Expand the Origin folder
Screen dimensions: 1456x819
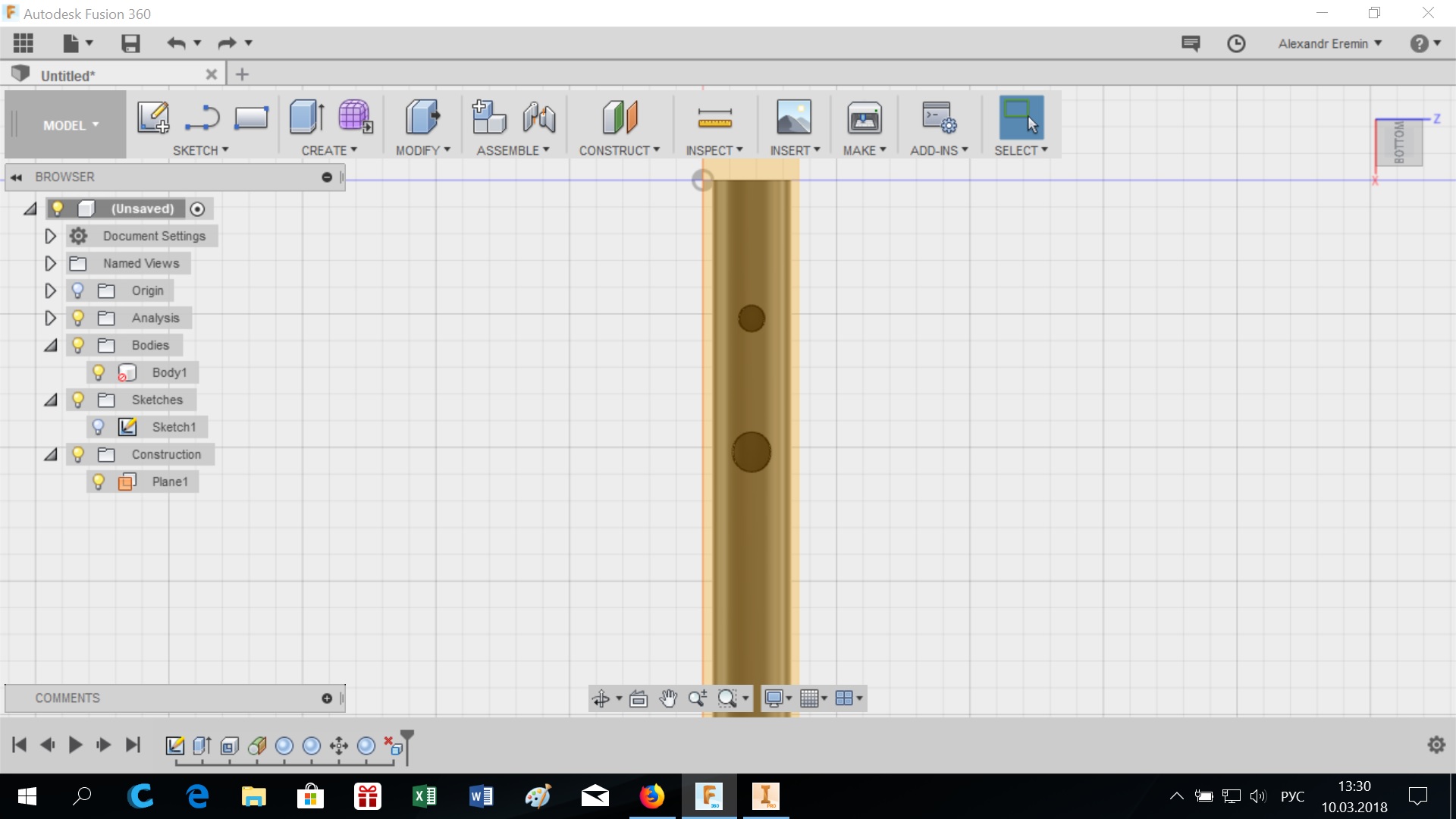point(50,290)
